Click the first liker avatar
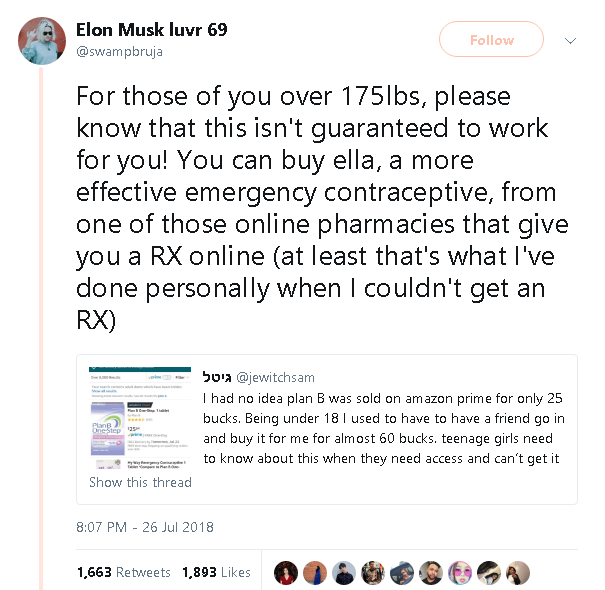This screenshot has width=605, height=590. point(285,573)
